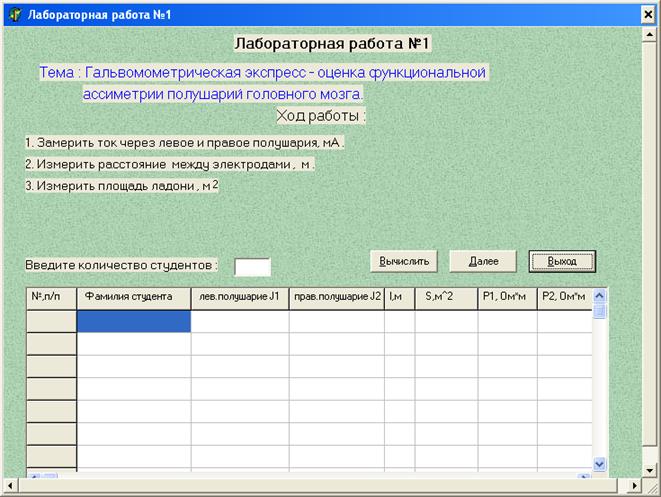Screen dimensions: 661x497
Task: Click the table's vertical scrollbar up arrow
Action: point(600,296)
